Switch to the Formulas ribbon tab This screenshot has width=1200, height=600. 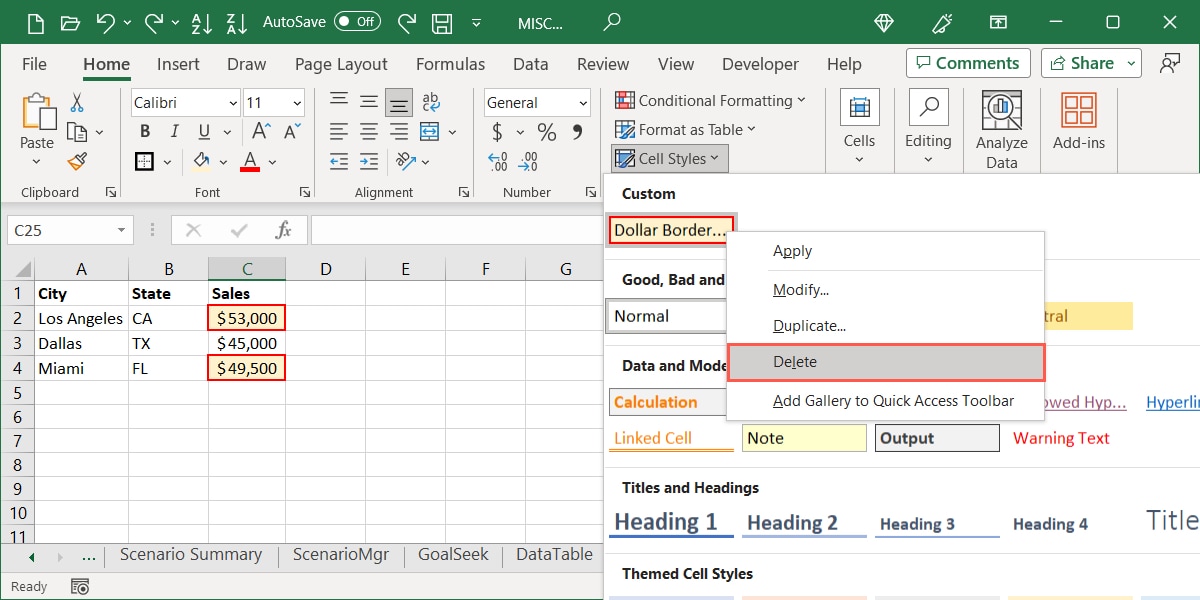click(450, 64)
